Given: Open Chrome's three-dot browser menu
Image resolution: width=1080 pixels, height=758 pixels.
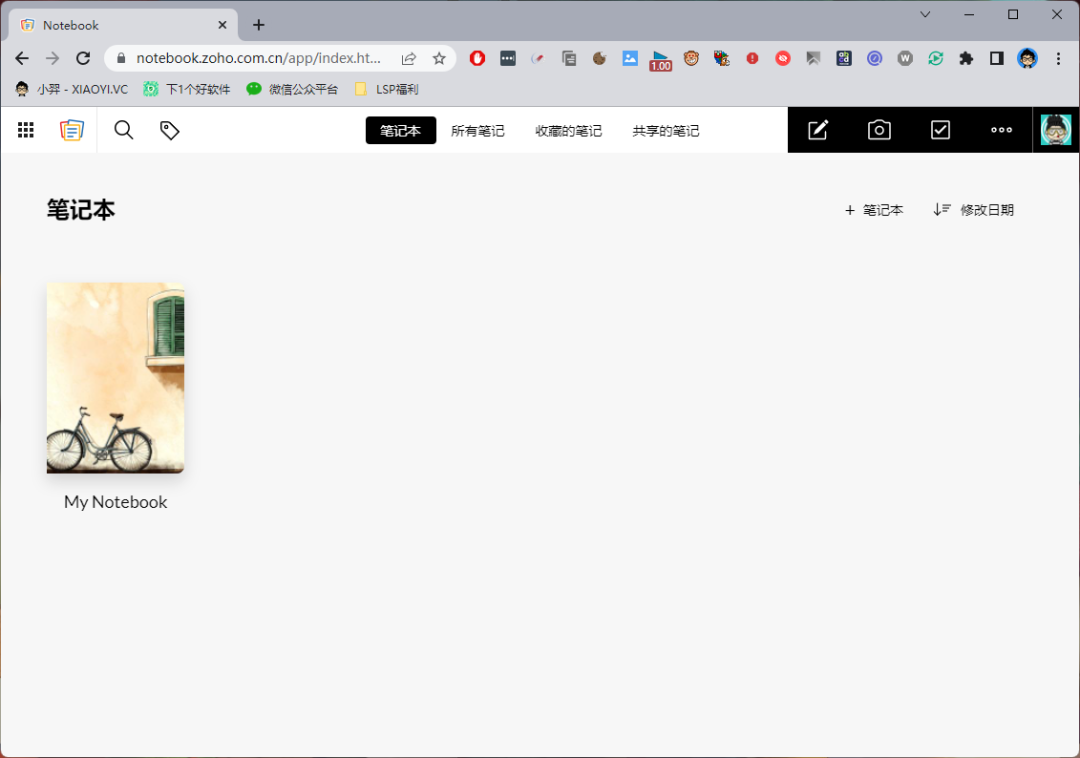Looking at the screenshot, I should tap(1058, 58).
